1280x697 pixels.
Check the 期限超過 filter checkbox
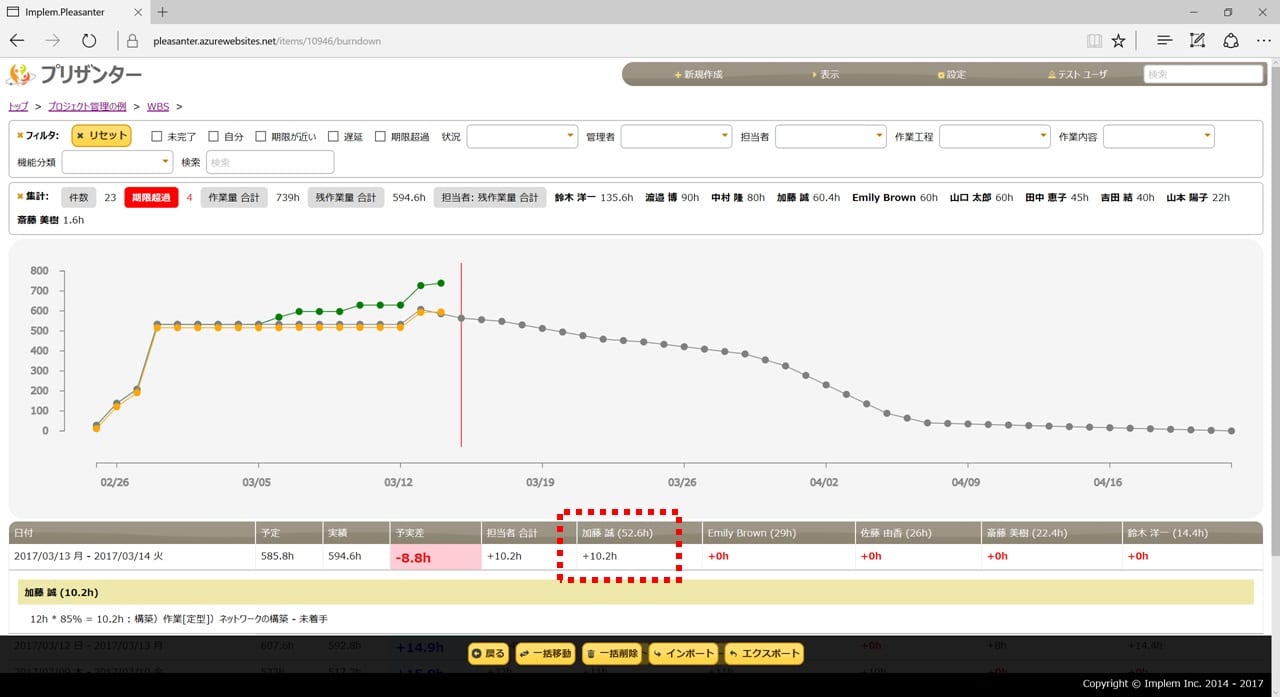click(381, 136)
